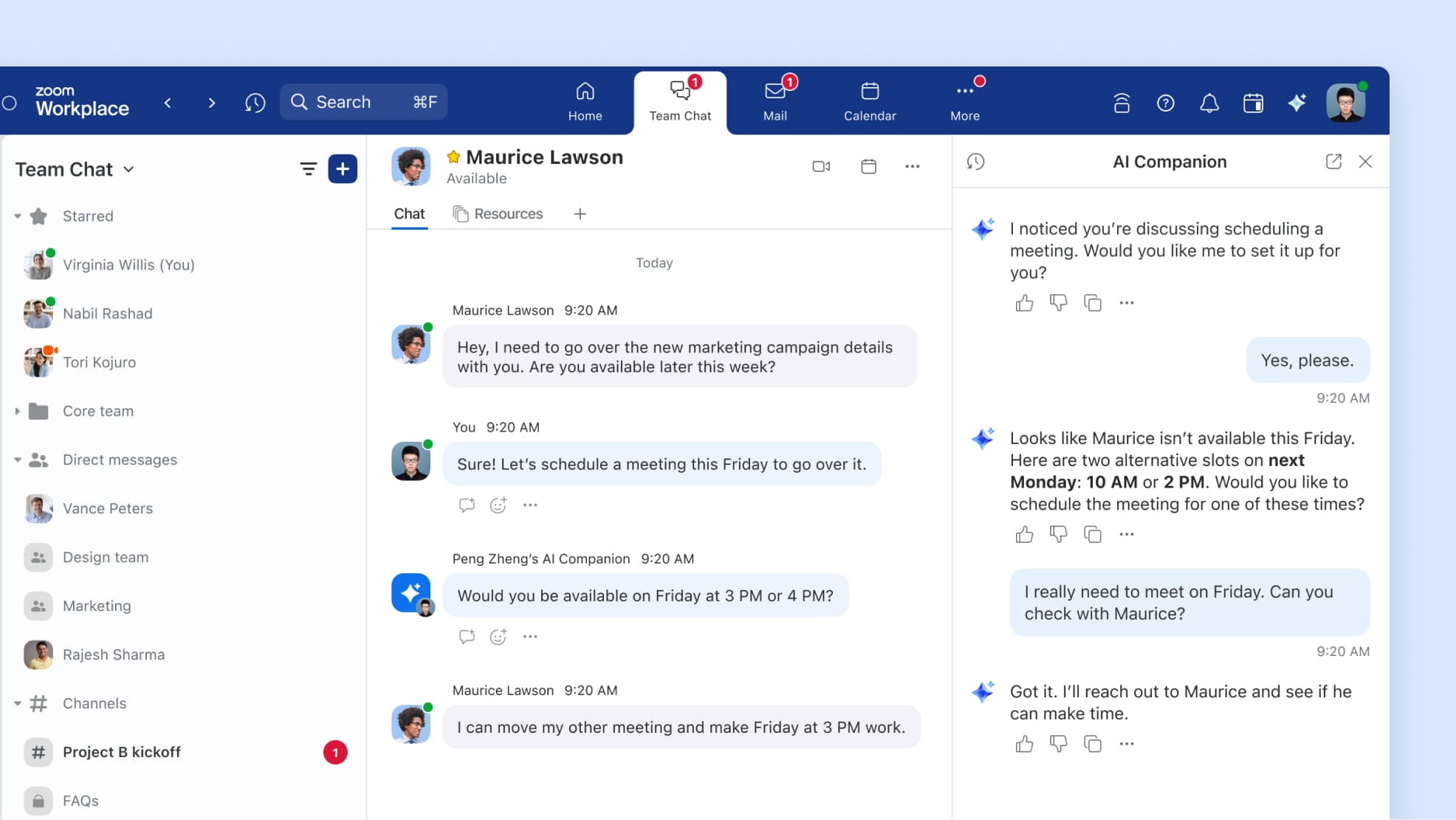Viewport: 1456px width, 820px height.
Task: Copy the last AI Companion response
Action: 1093,744
